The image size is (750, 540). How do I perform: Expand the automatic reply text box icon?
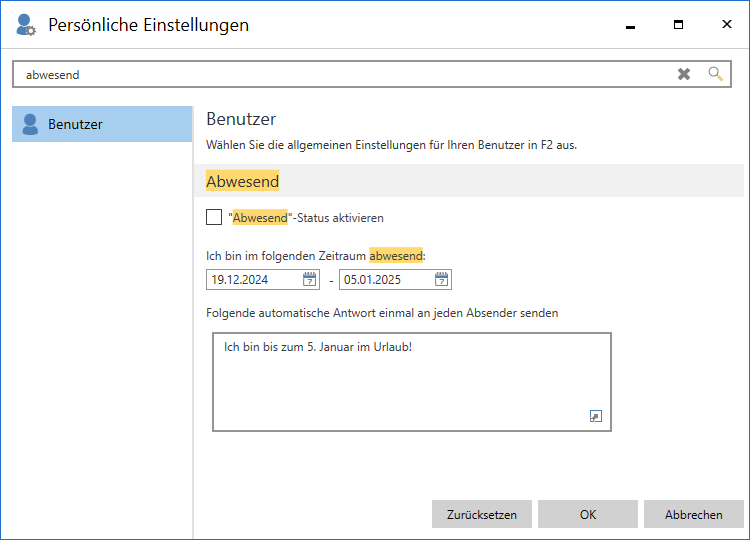coord(596,416)
